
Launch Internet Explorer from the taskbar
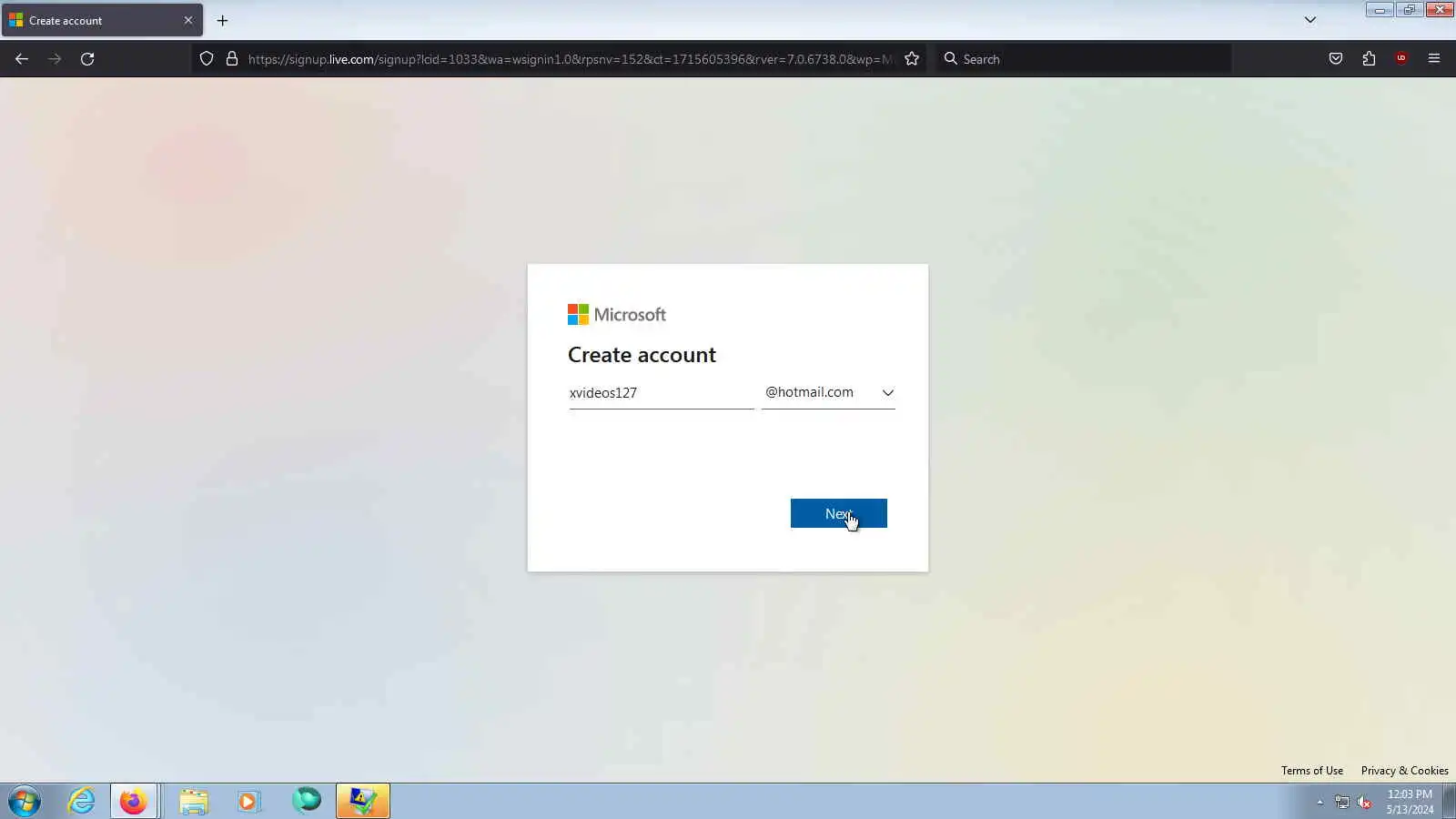pyautogui.click(x=82, y=802)
